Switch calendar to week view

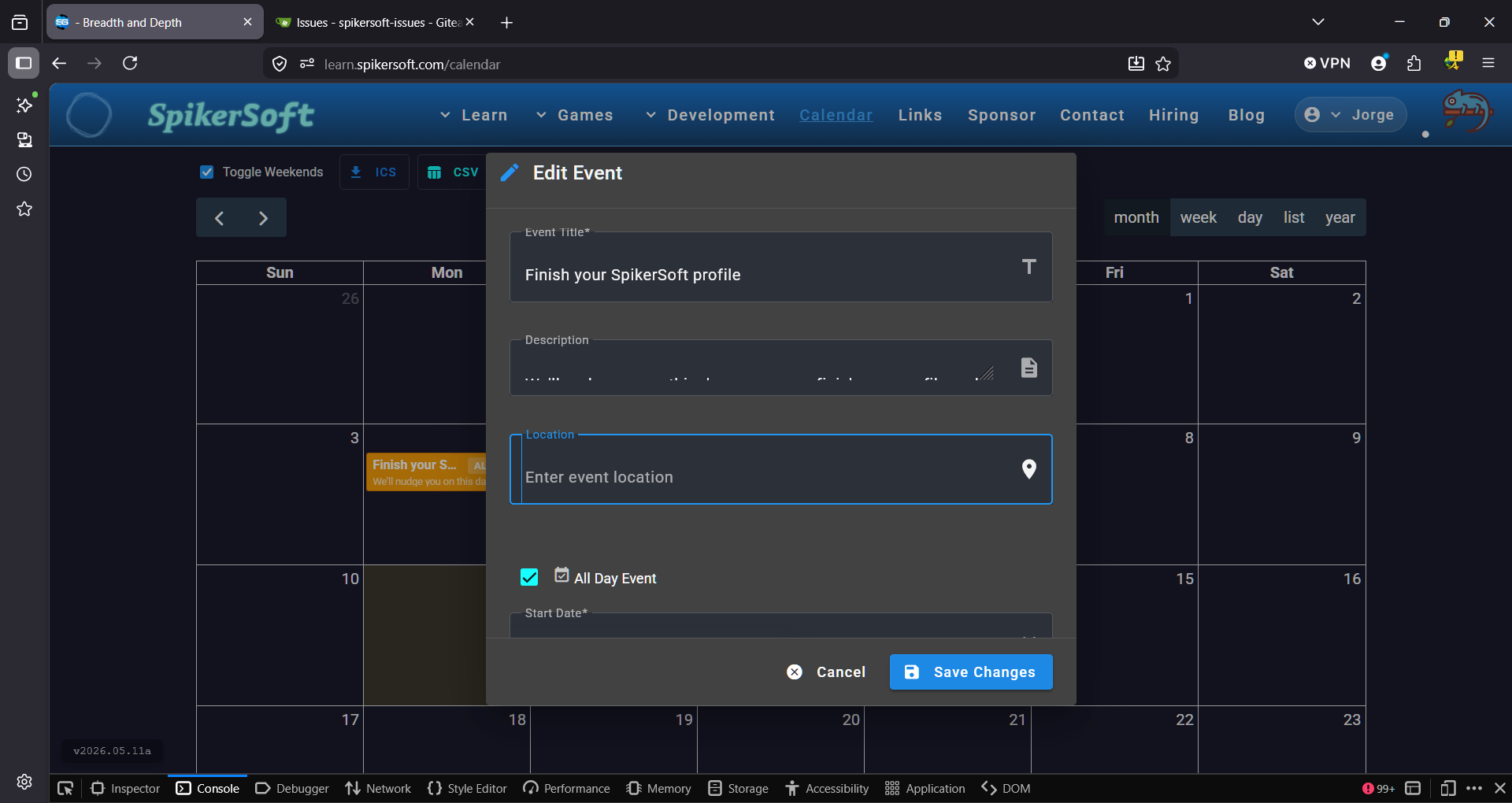(x=1199, y=217)
